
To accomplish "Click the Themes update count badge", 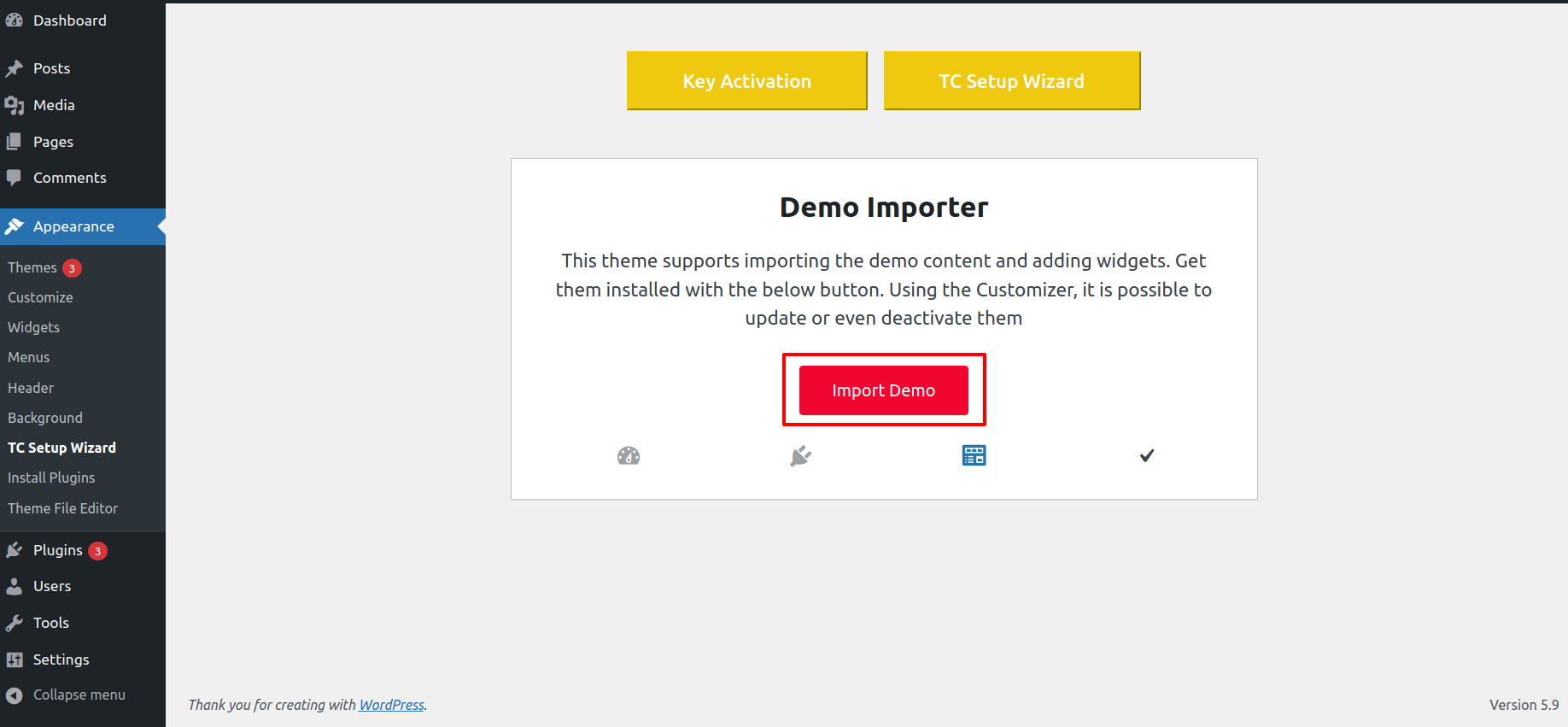I will coord(72,268).
